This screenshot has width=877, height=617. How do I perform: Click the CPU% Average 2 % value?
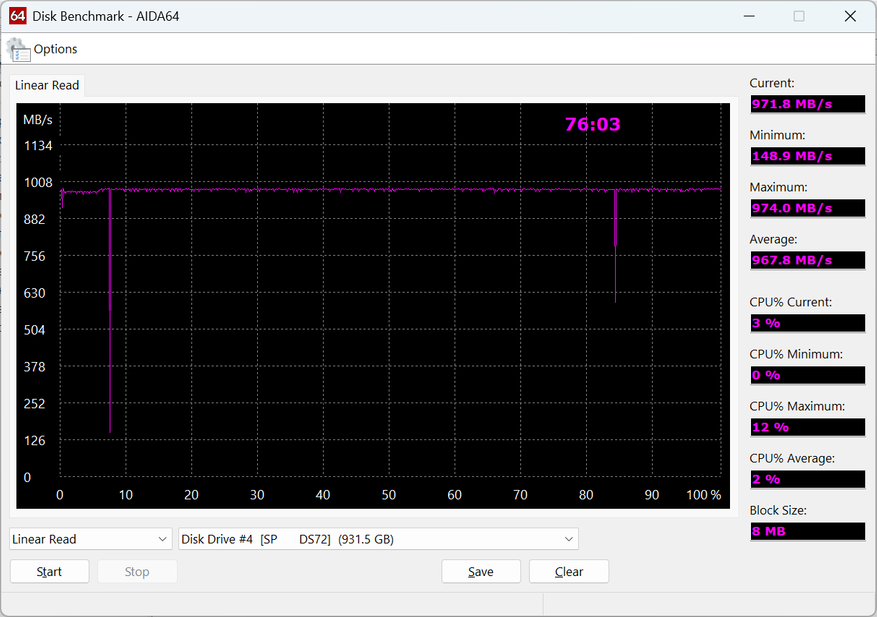pos(808,479)
